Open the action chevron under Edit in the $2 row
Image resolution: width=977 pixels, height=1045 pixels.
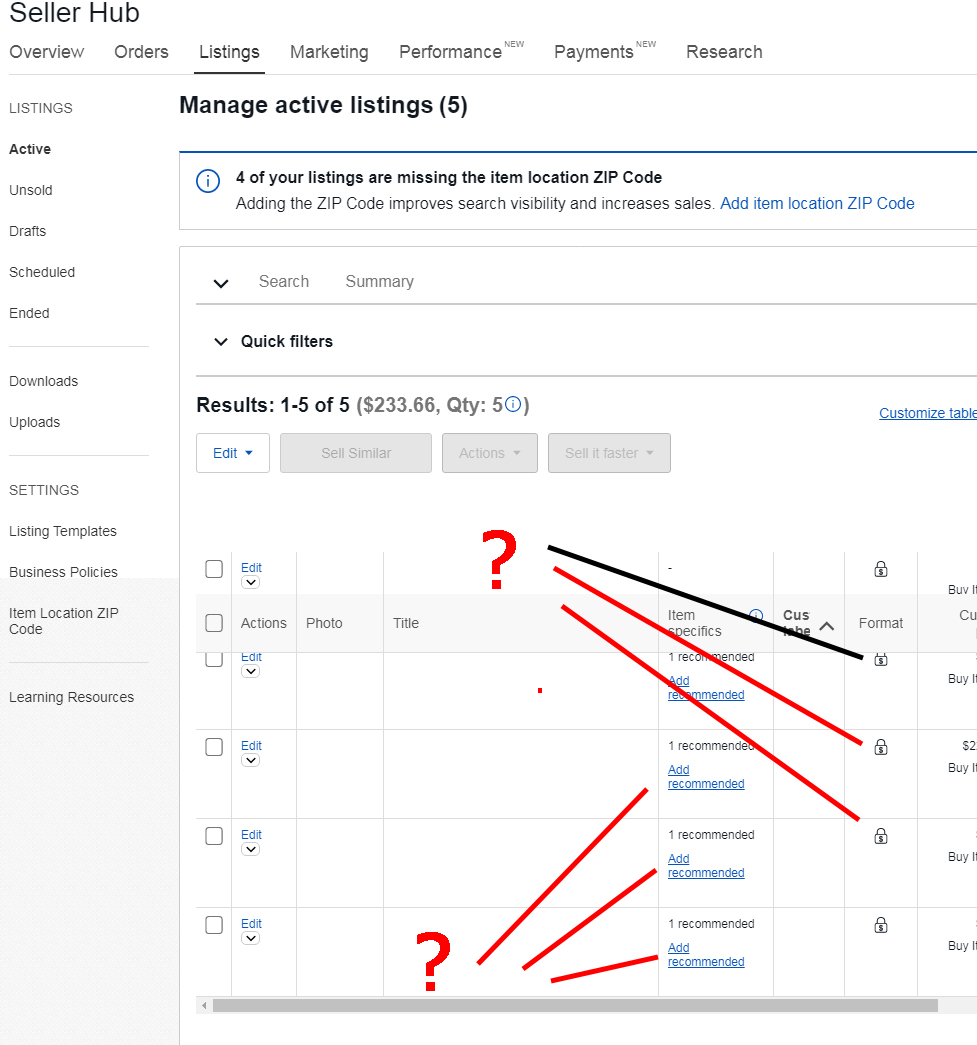pos(251,760)
